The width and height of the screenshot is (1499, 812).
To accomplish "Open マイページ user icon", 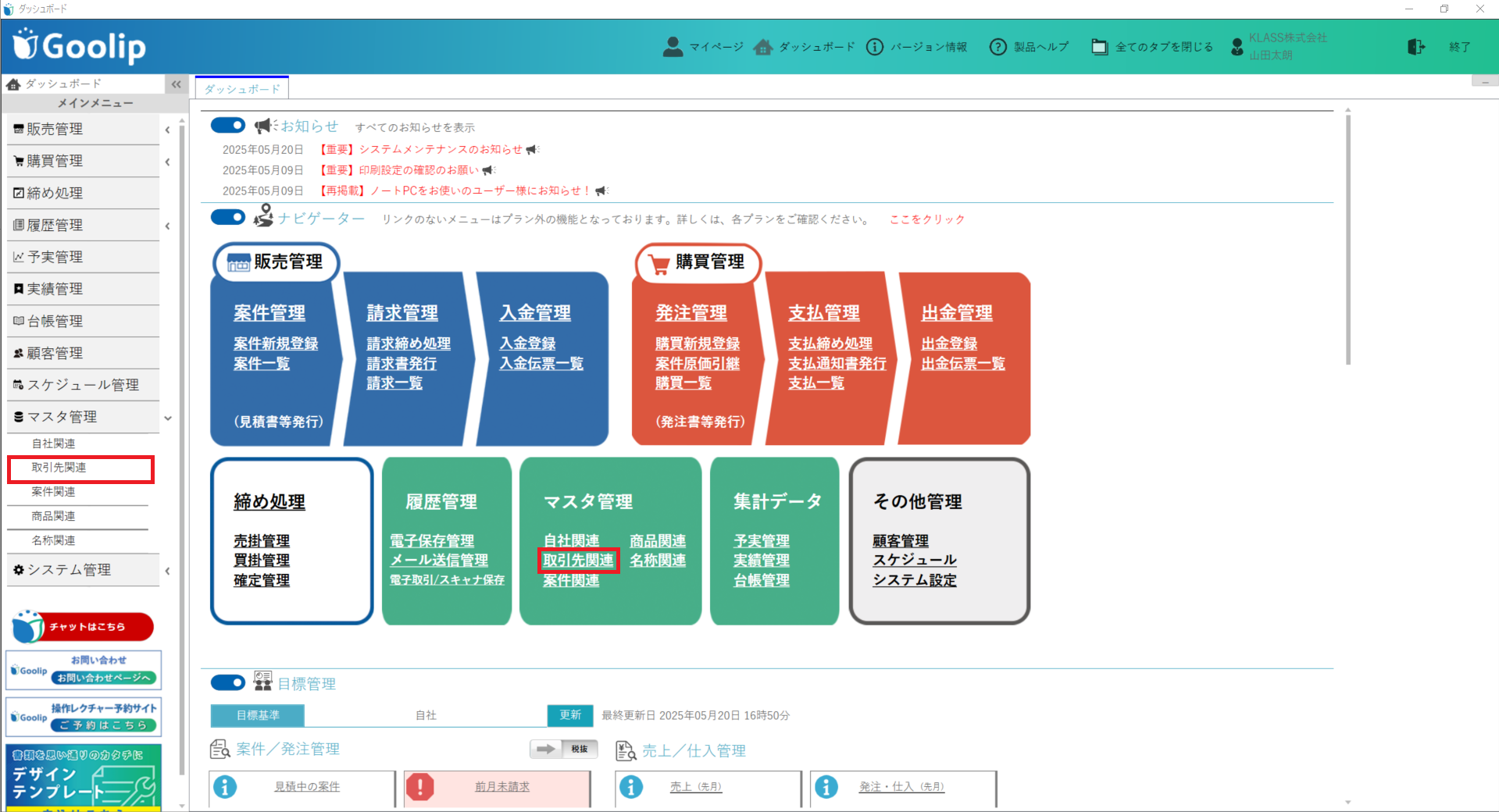I will 673,47.
